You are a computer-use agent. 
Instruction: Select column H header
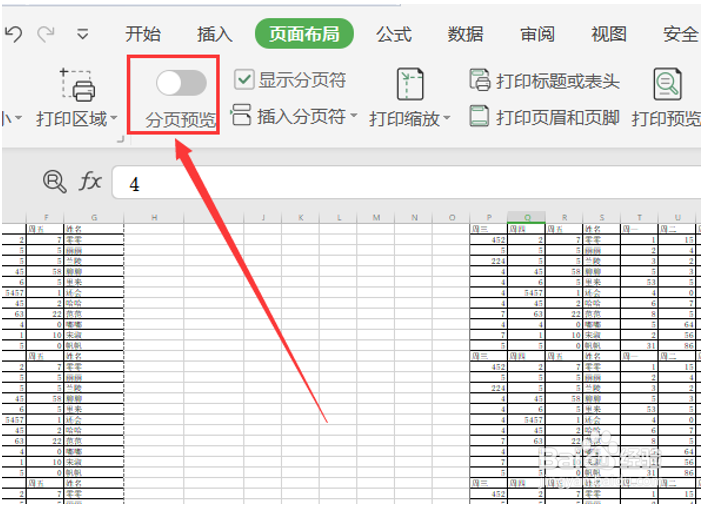pos(154,218)
